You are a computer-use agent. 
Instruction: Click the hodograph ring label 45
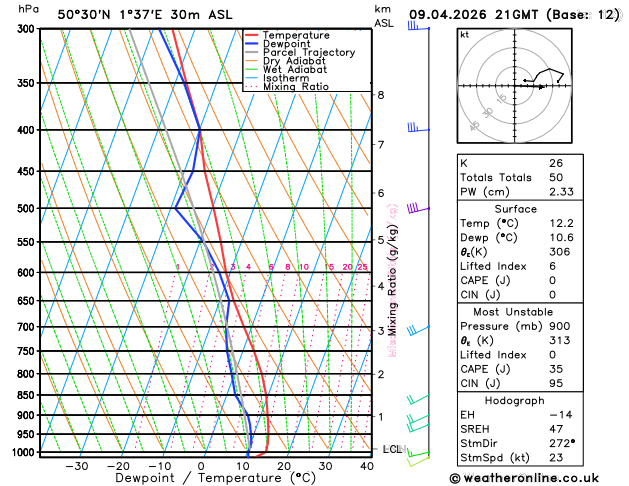coord(475,126)
